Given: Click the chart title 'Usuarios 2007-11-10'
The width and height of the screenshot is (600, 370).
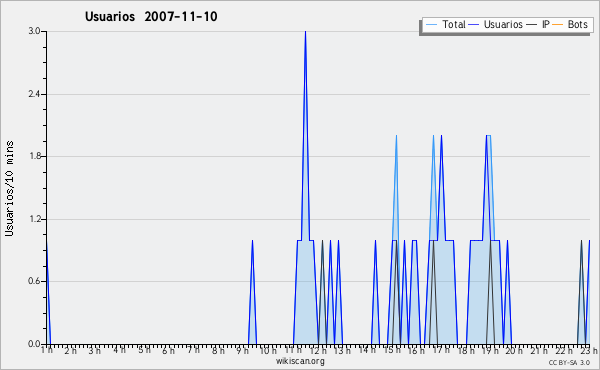Looking at the screenshot, I should point(151,17).
